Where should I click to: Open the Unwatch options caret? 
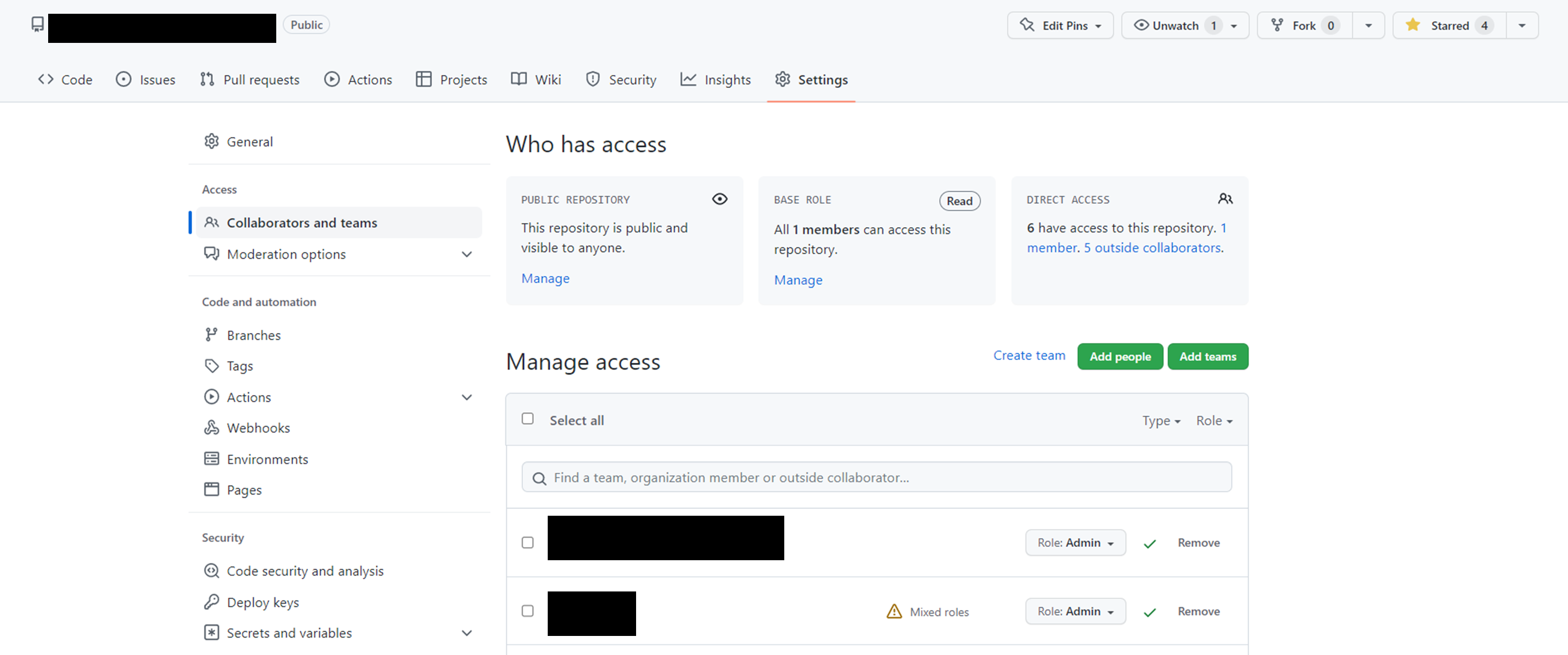tap(1234, 26)
